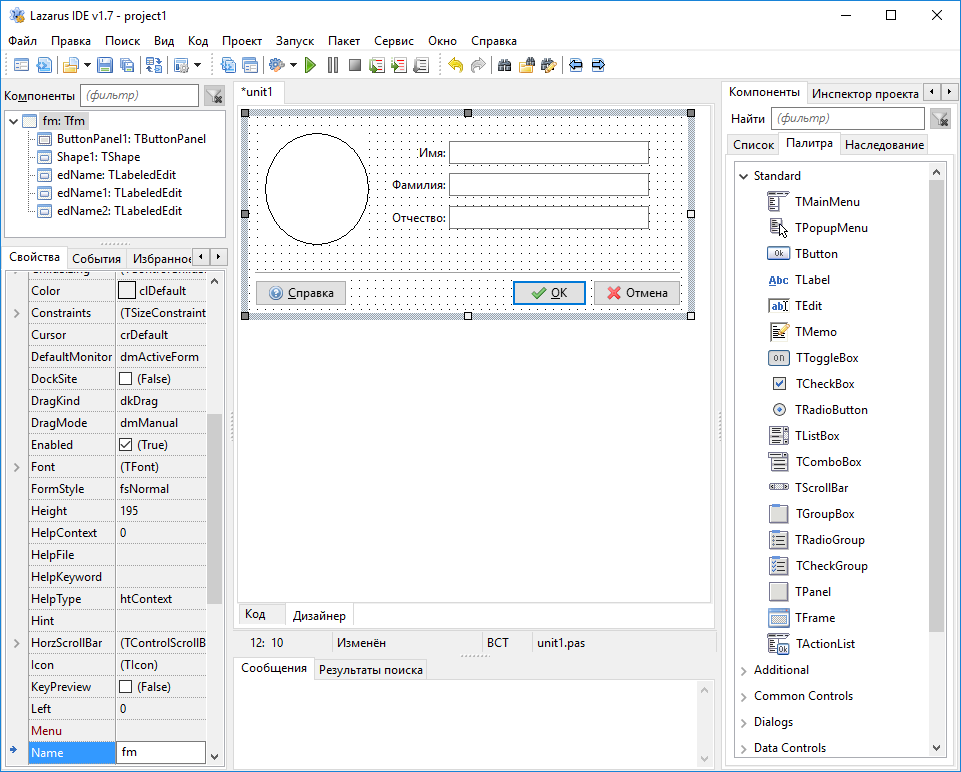
Task: Toggle the KeyPreview property checkbox
Action: point(126,687)
